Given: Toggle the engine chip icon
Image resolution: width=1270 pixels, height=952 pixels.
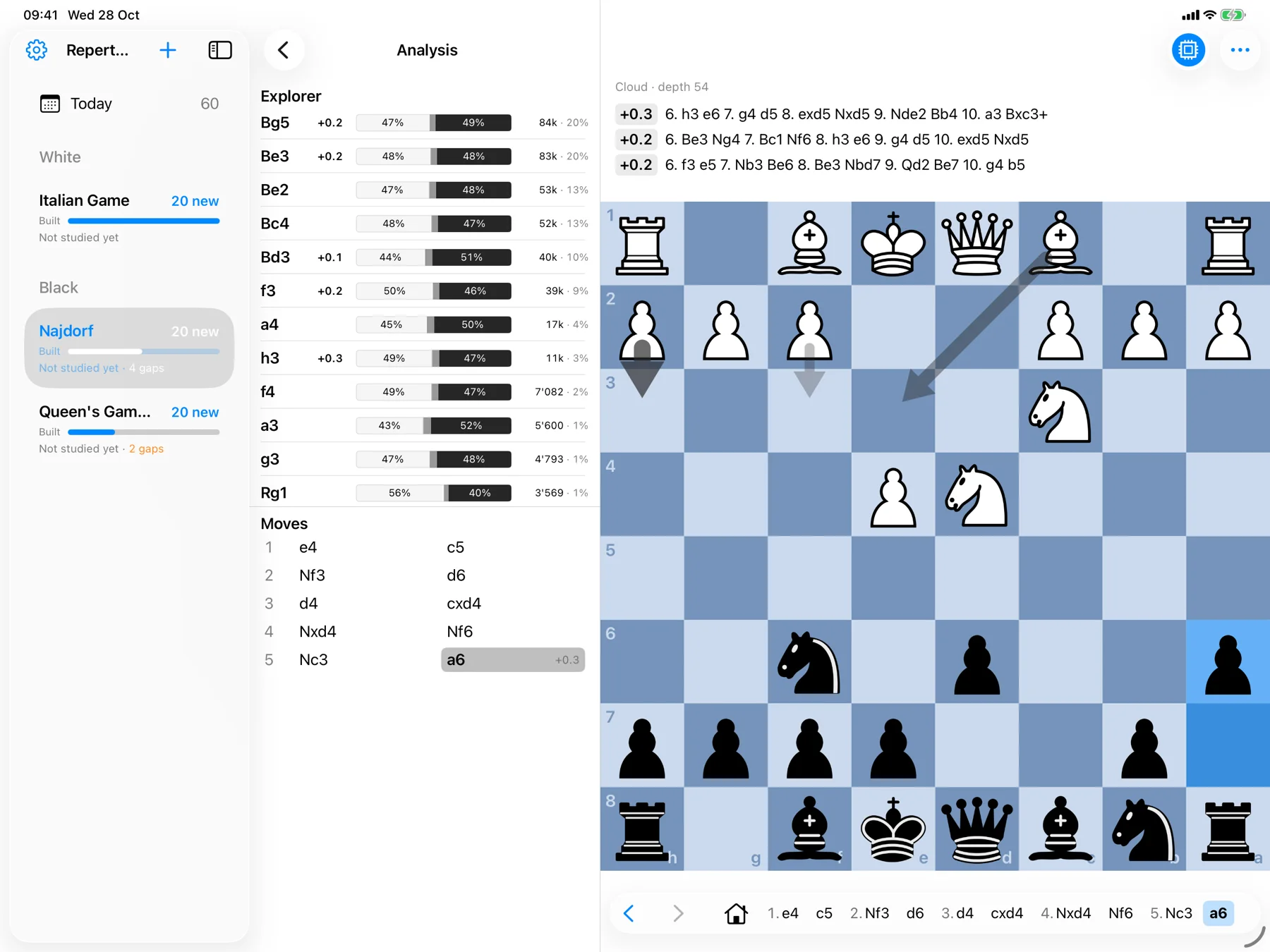Looking at the screenshot, I should click(1188, 50).
